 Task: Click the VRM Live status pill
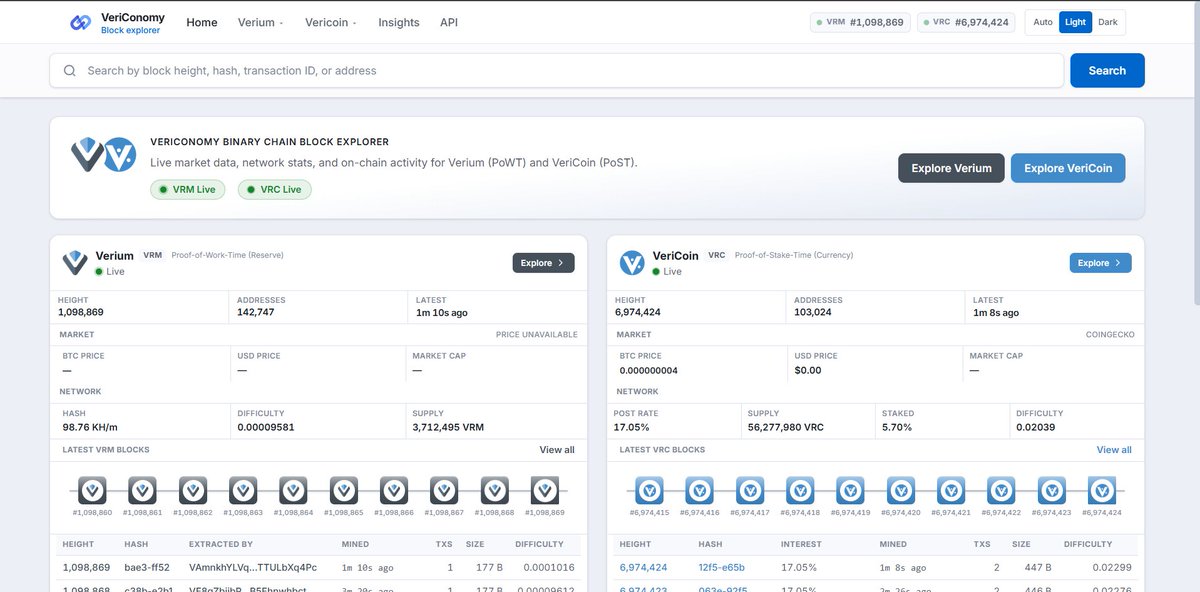[x=188, y=189]
